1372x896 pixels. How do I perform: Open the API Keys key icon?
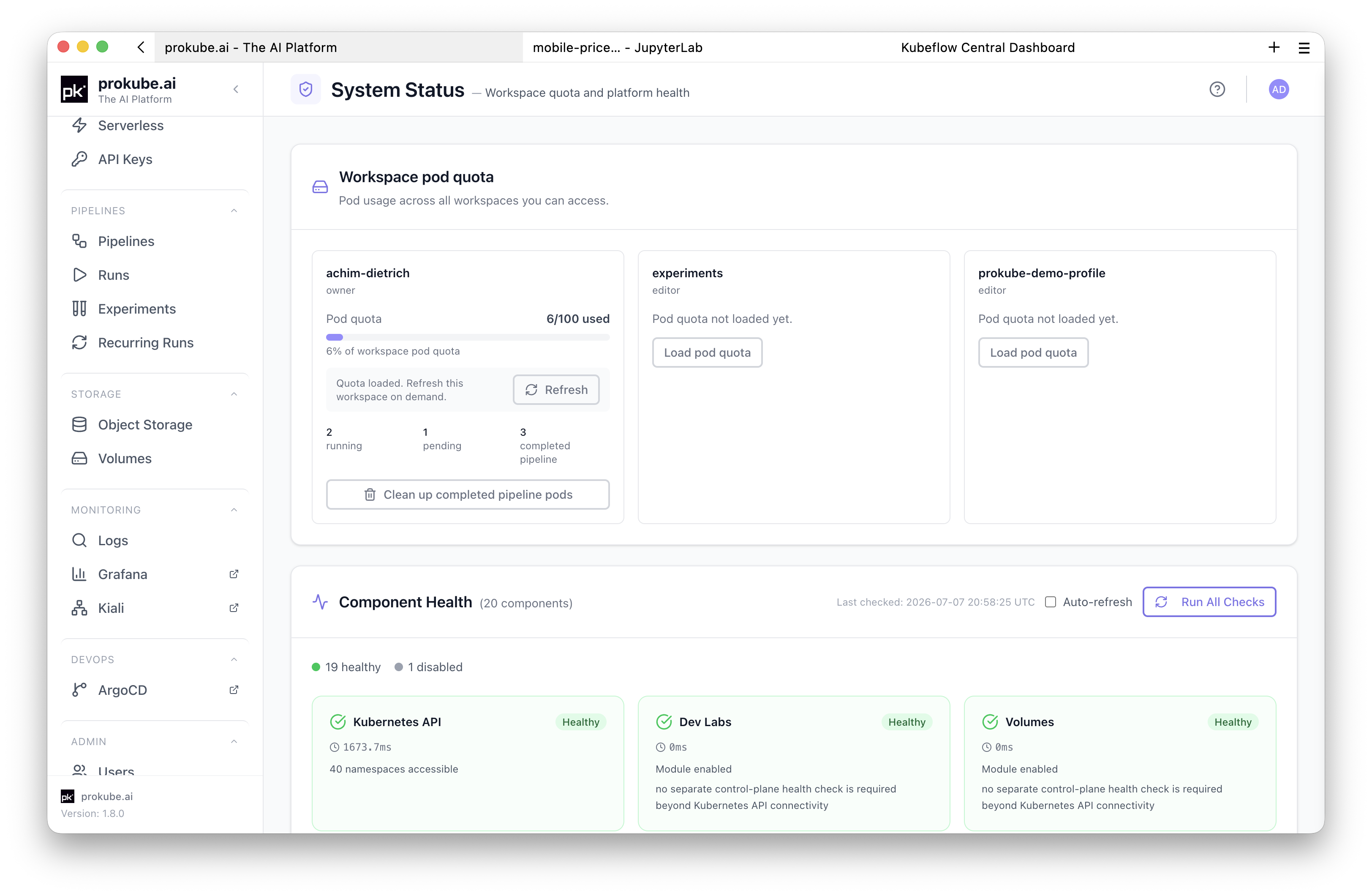[79, 158]
